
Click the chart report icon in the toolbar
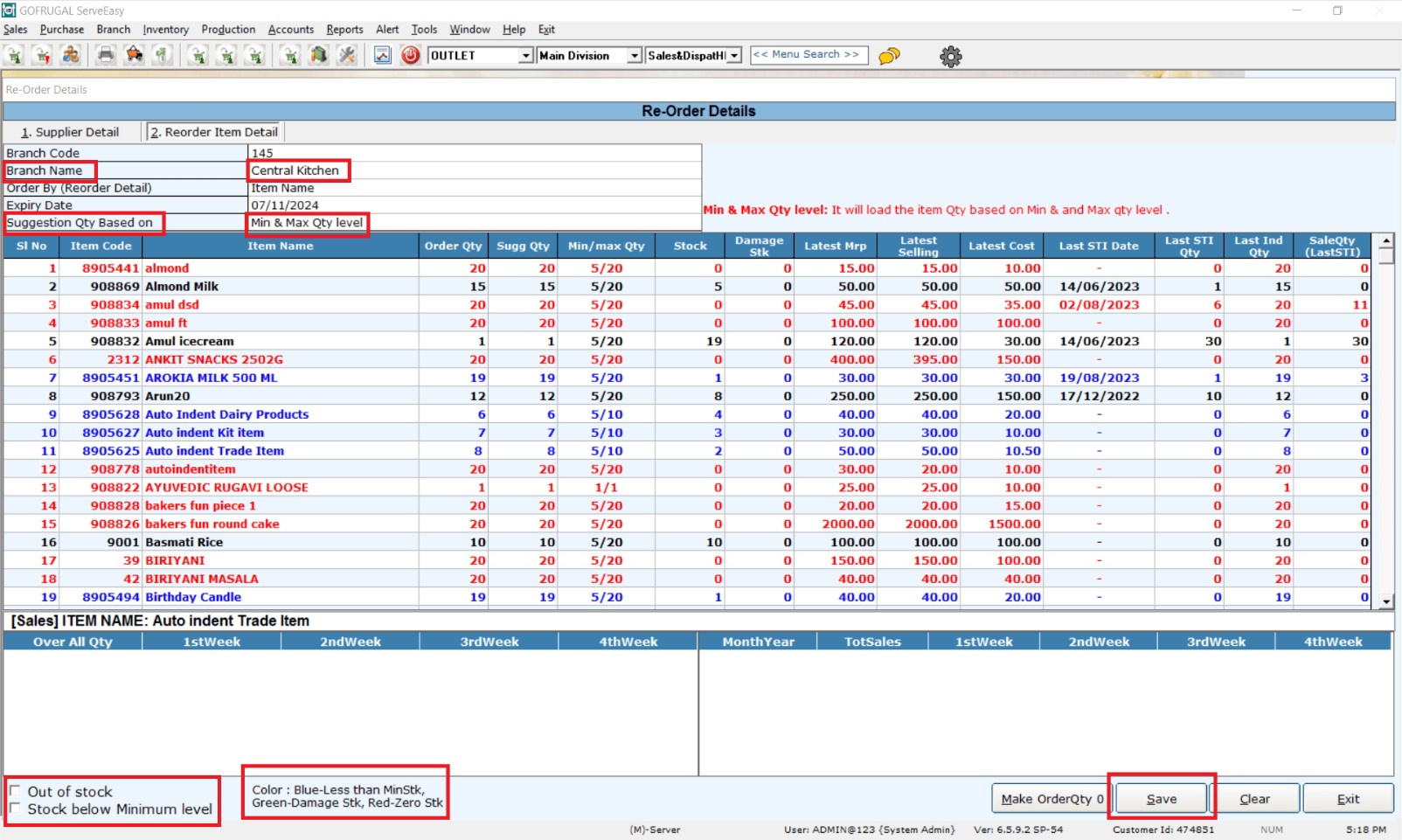382,55
